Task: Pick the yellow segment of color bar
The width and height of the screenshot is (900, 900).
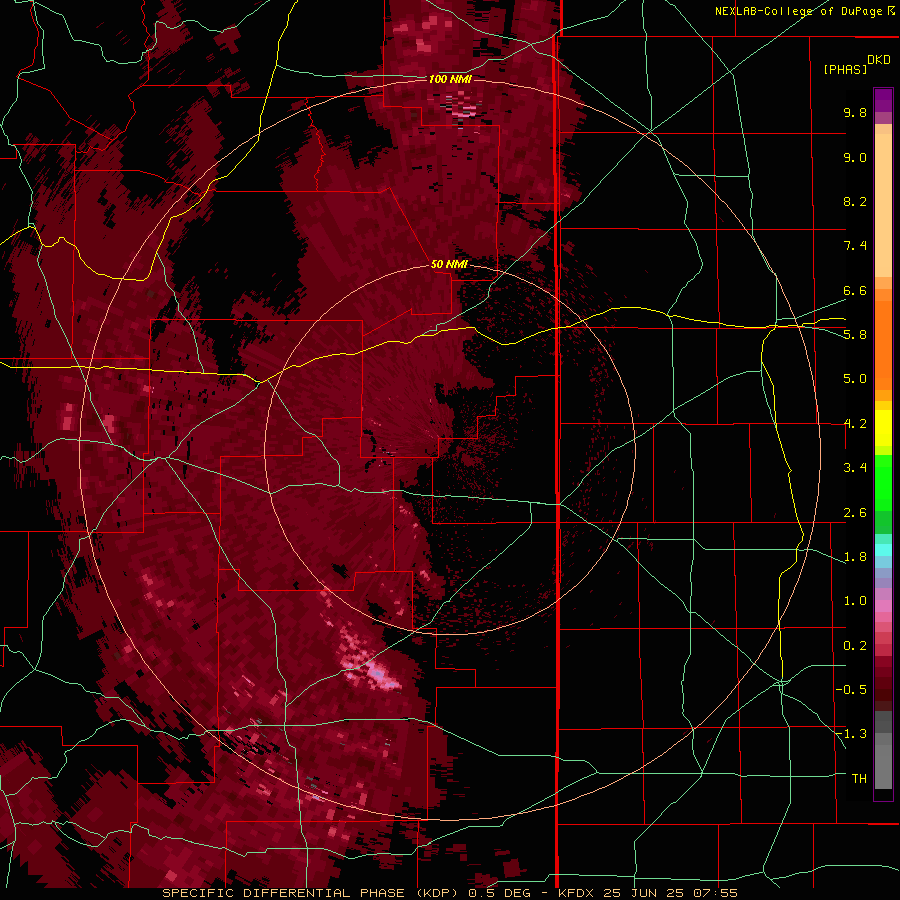Action: [883, 428]
